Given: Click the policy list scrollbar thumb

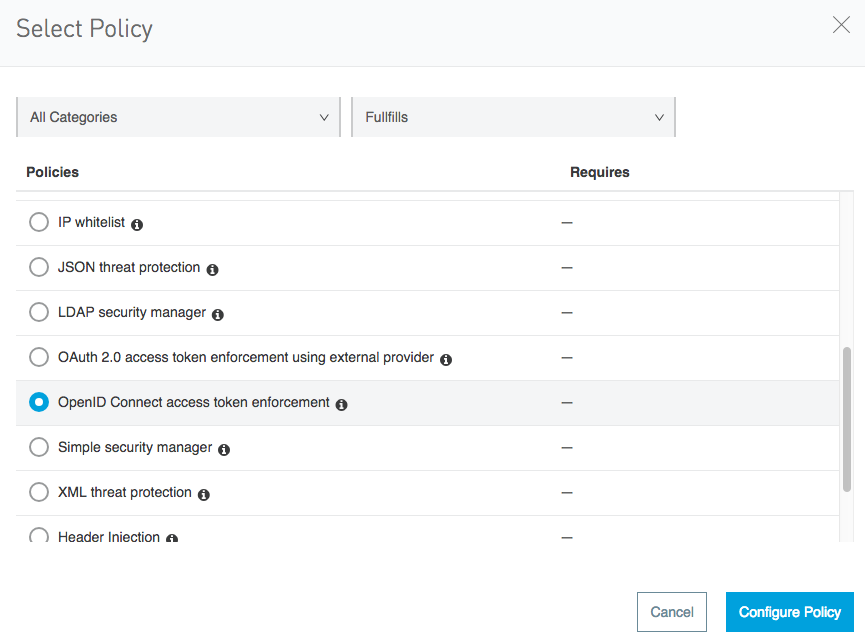Looking at the screenshot, I should [848, 418].
